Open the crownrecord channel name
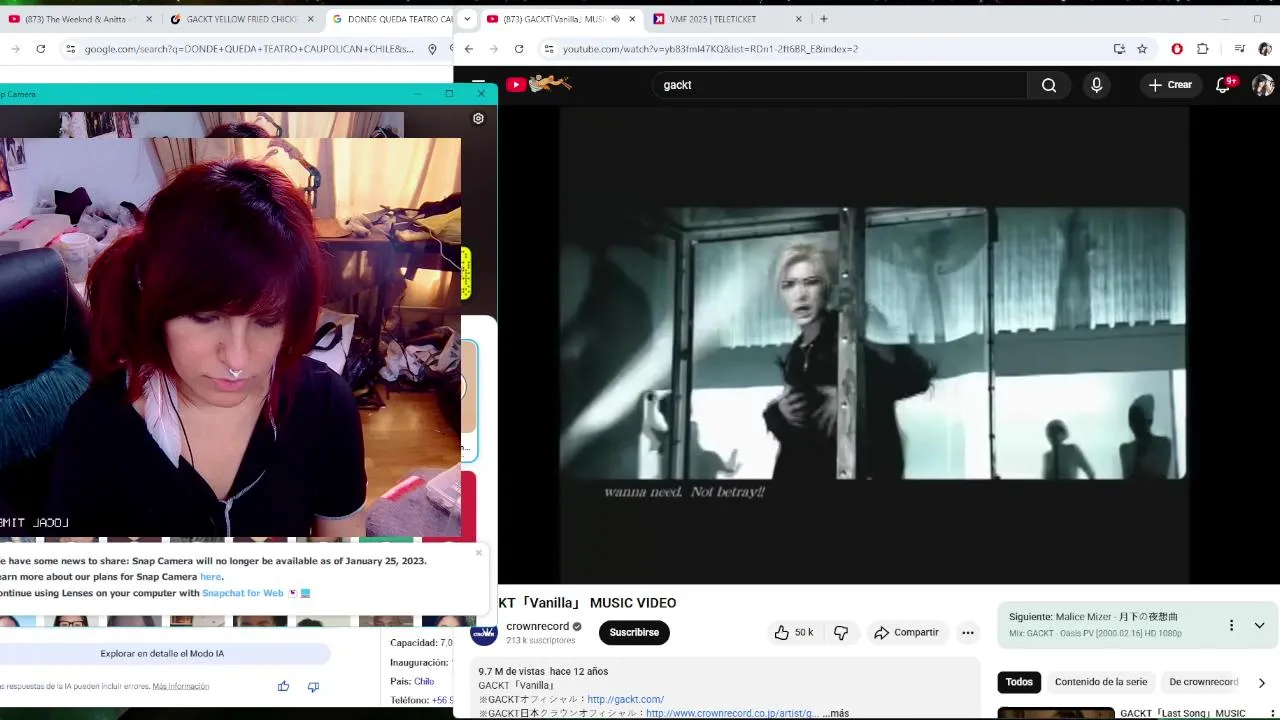The height and width of the screenshot is (720, 1280). pos(537,626)
